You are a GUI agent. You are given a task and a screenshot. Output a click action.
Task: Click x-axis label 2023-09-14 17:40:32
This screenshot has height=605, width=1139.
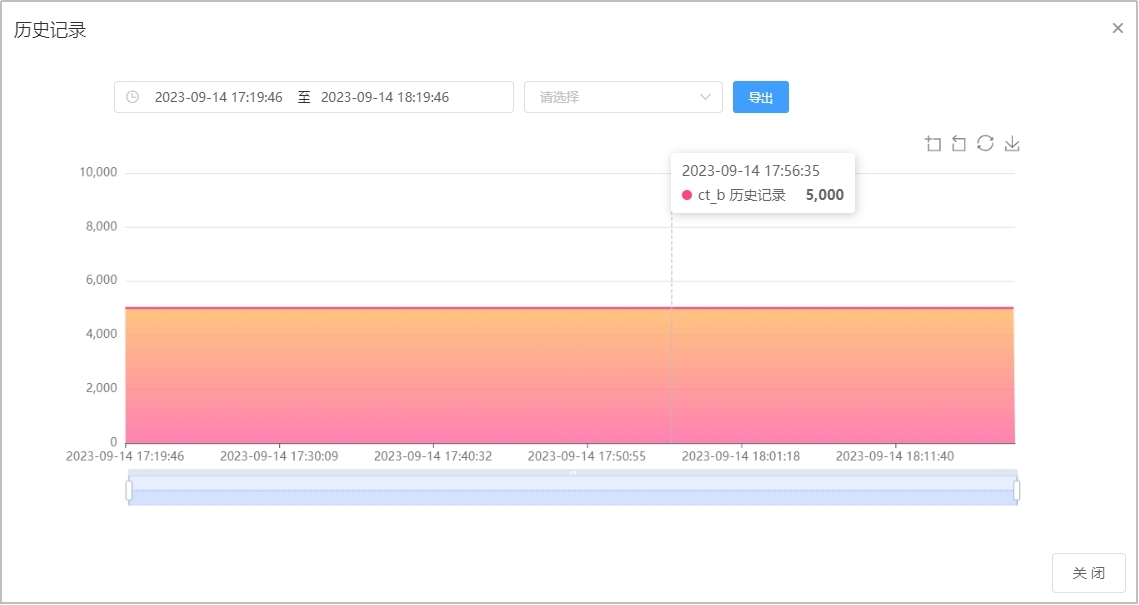pos(433,456)
